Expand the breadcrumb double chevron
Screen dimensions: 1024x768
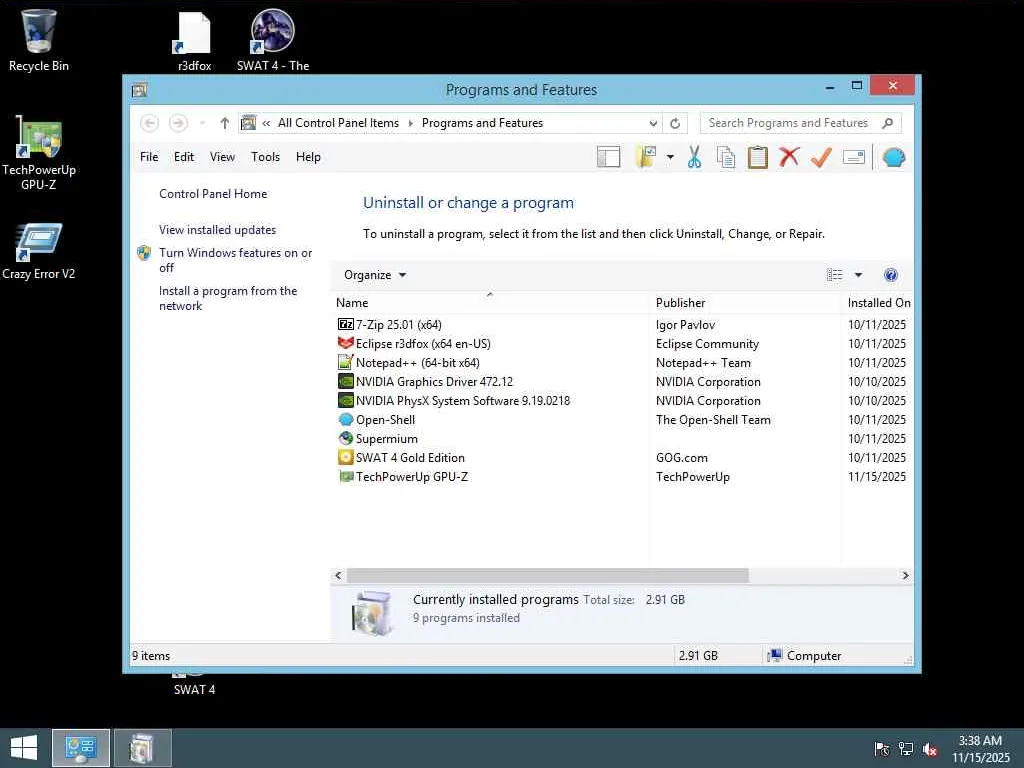tap(266, 123)
